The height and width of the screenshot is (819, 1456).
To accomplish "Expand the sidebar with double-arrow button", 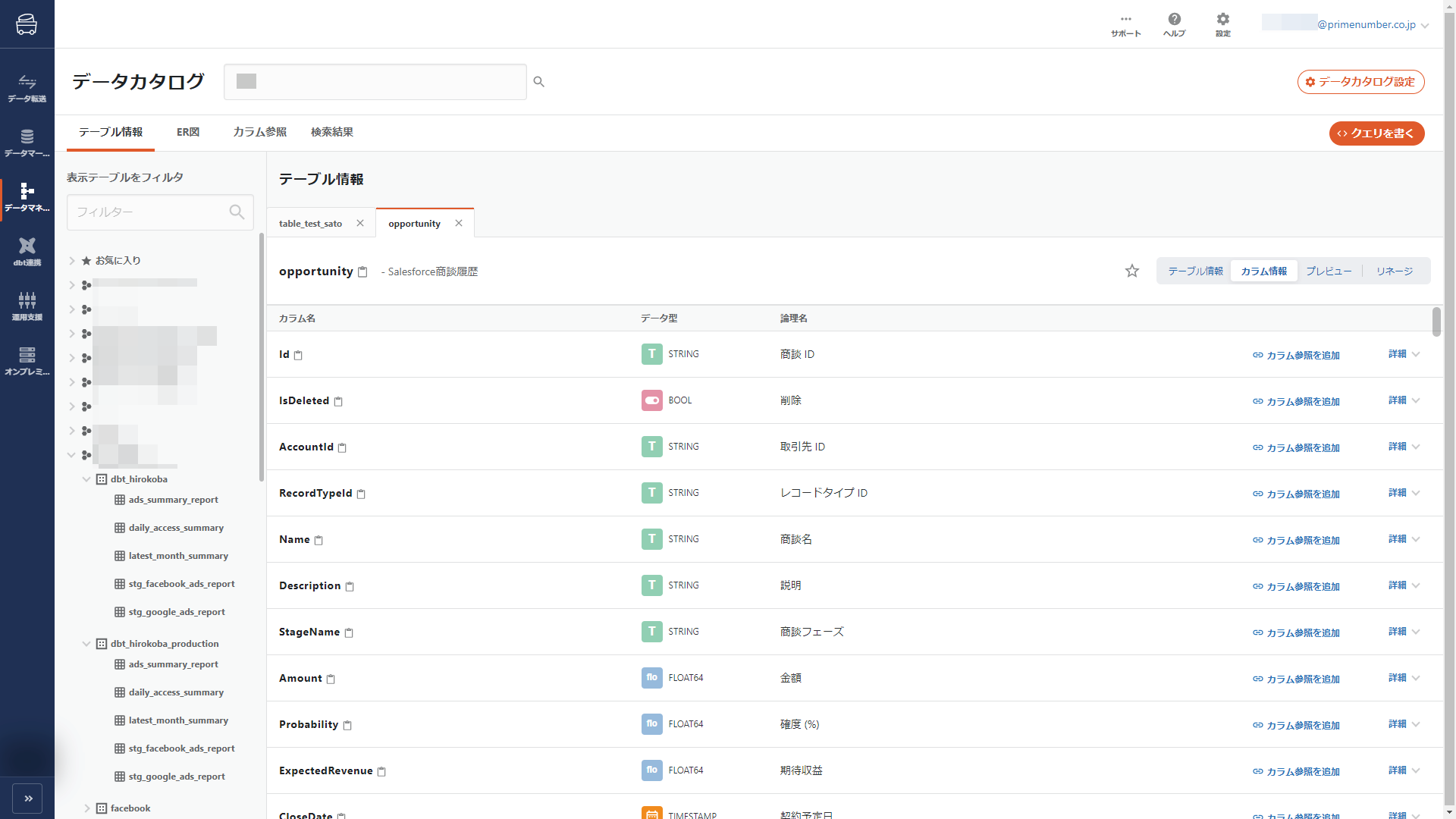I will tap(28, 799).
